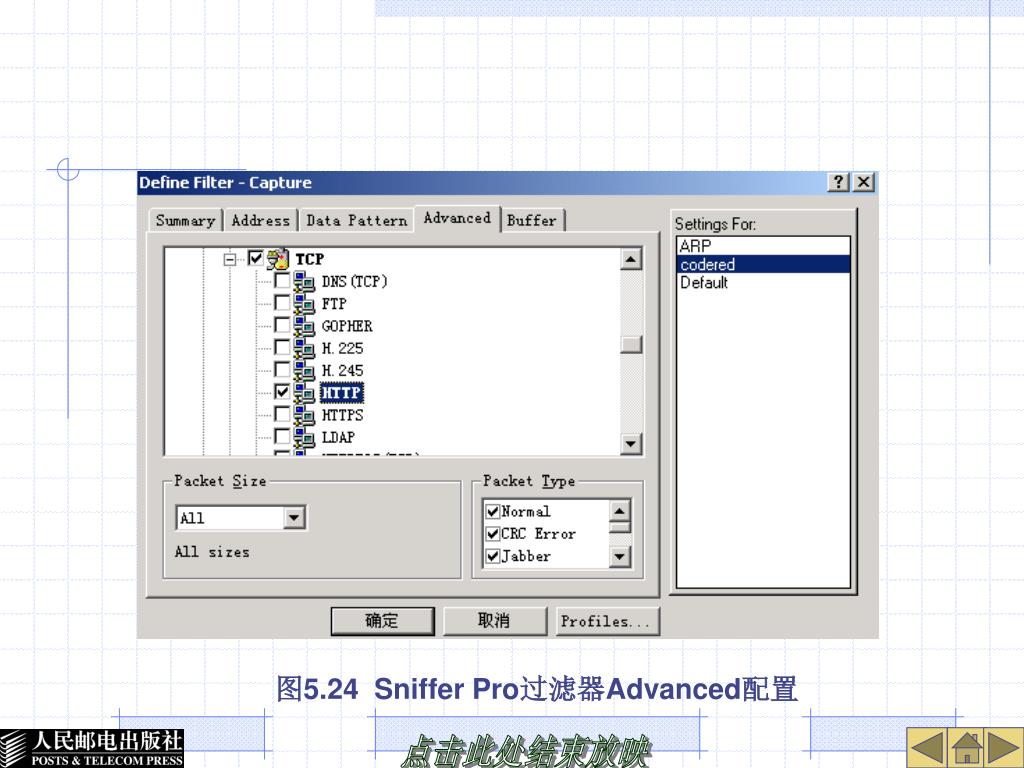Enable the FTP checkbox
Viewport: 1024px width, 768px height.
pos(282,303)
